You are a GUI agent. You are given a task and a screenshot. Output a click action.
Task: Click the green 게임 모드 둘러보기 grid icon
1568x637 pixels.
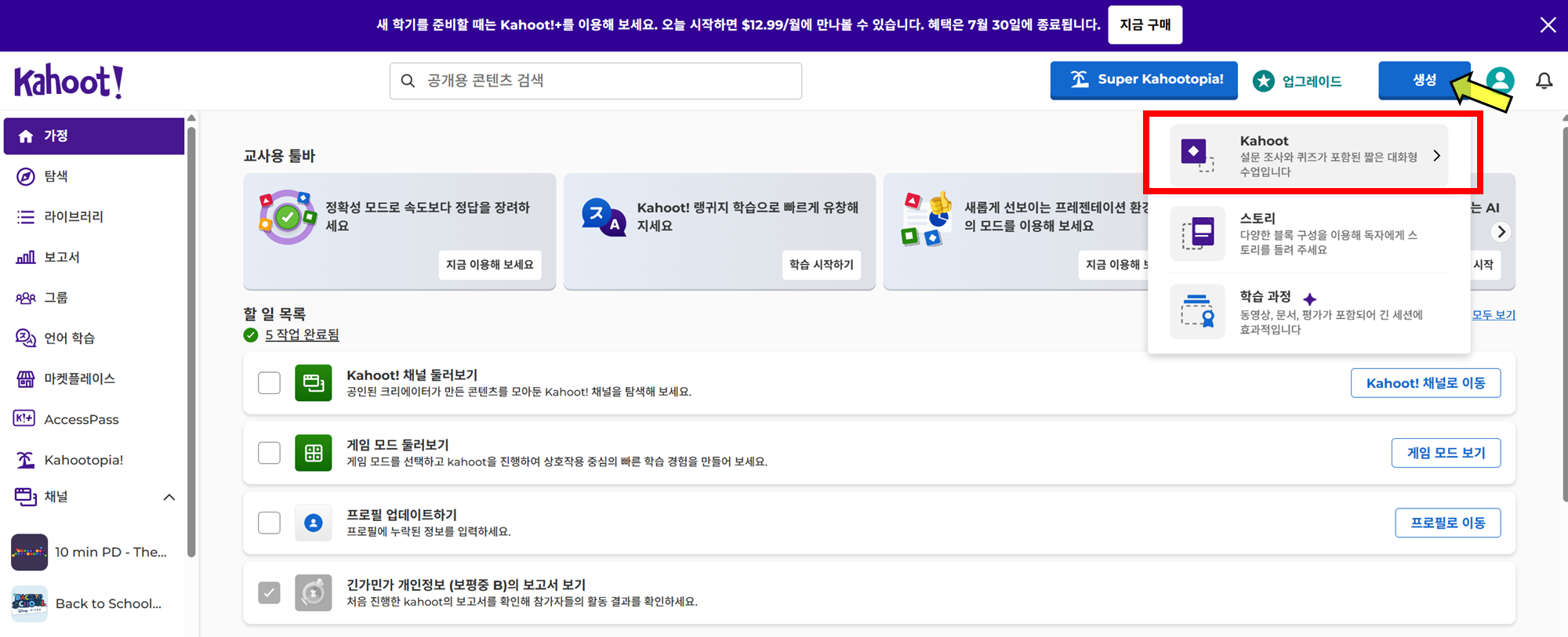coord(314,453)
